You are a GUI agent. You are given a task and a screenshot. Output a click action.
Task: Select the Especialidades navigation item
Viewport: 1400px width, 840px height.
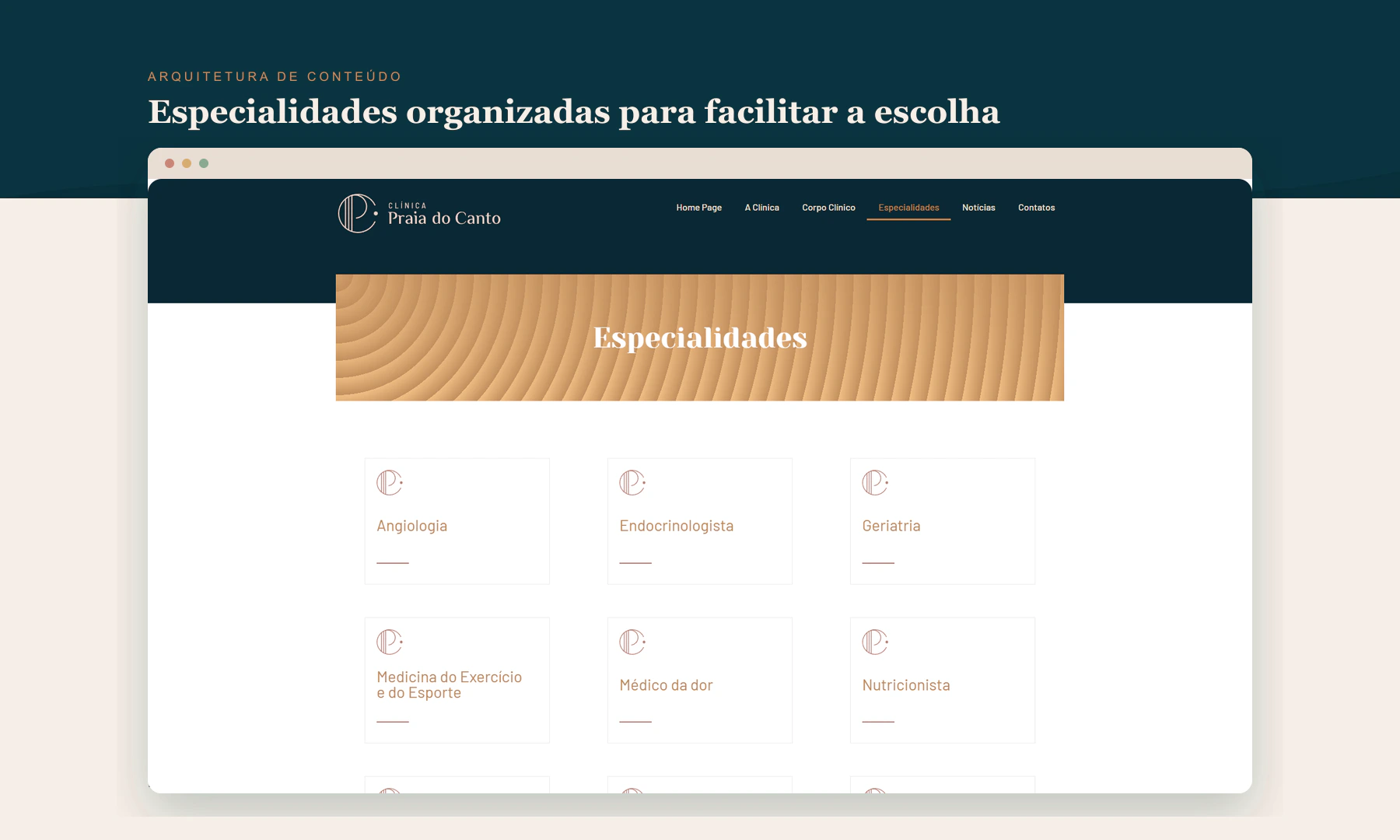[908, 208]
